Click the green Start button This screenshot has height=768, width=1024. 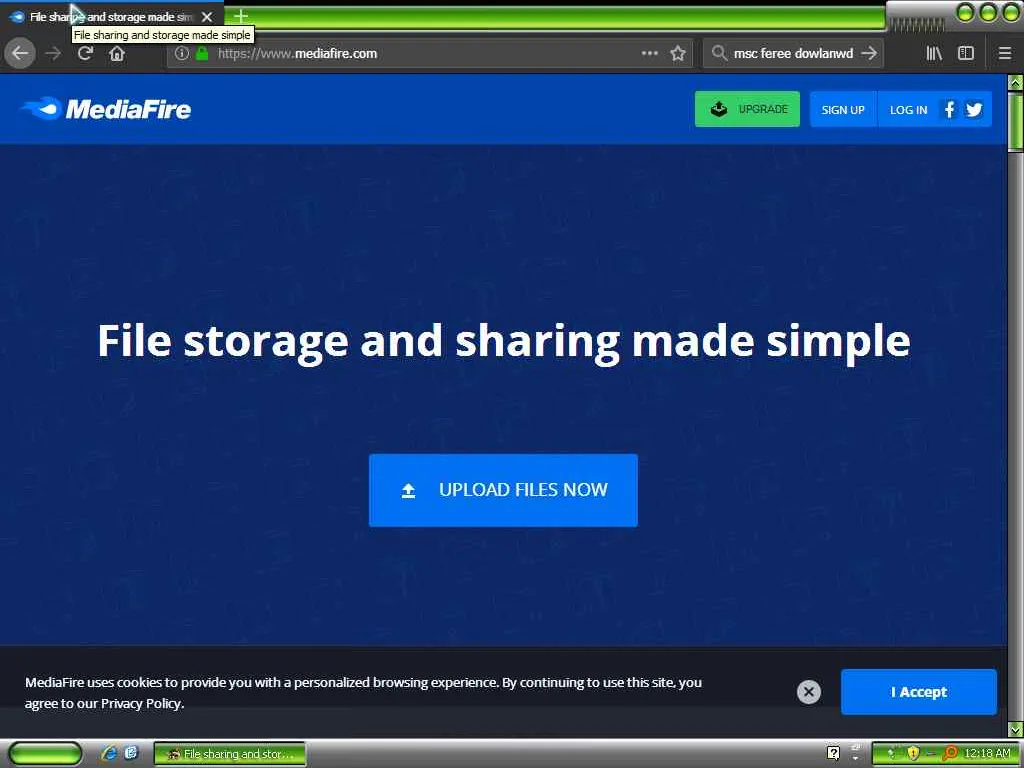click(45, 754)
